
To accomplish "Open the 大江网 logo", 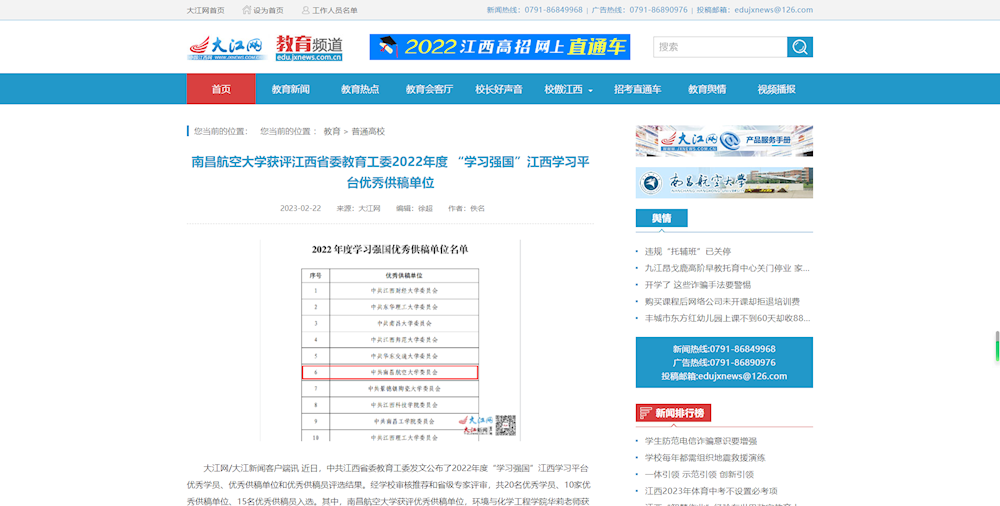I will [225, 47].
